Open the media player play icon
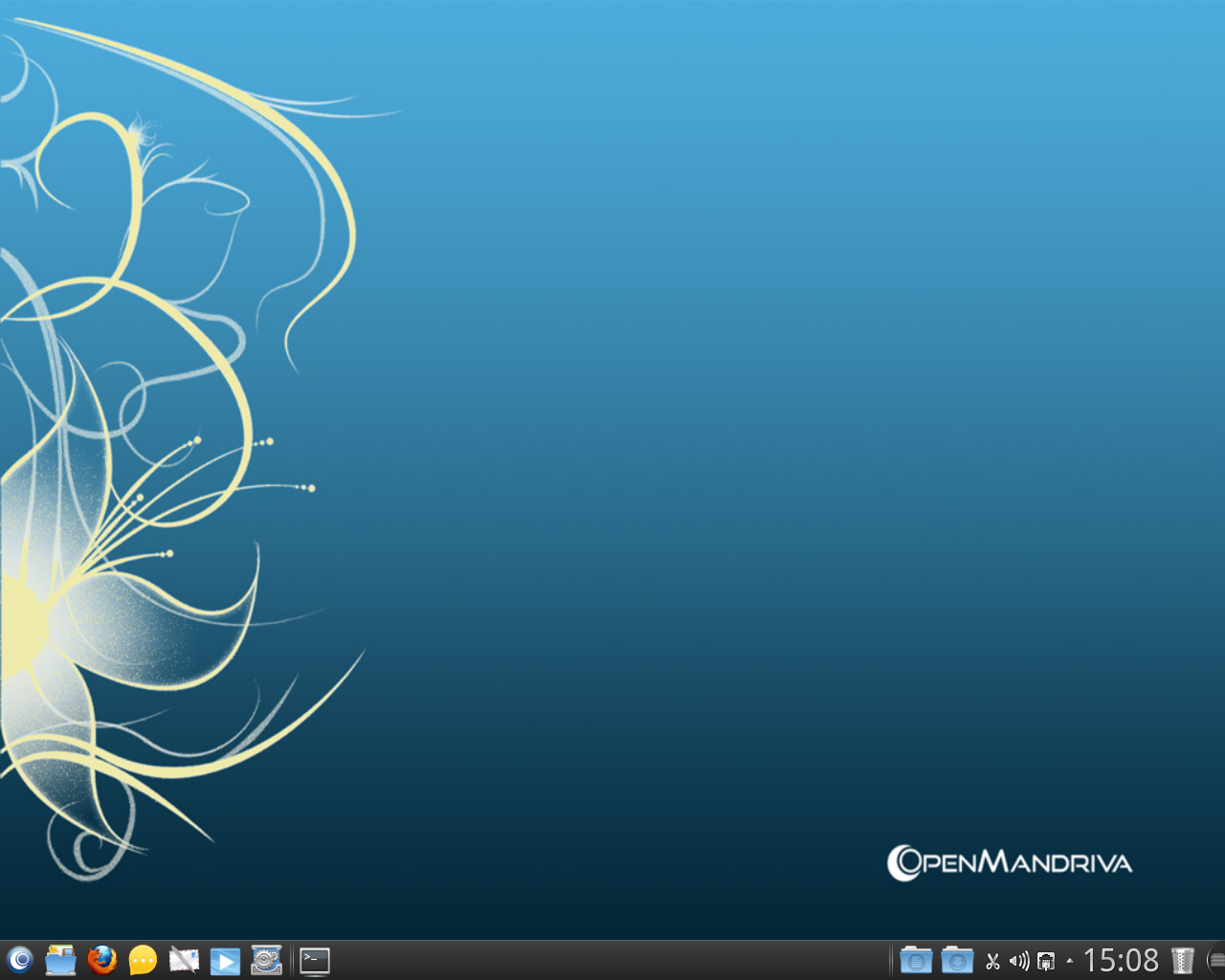The width and height of the screenshot is (1225, 980). pos(225,960)
